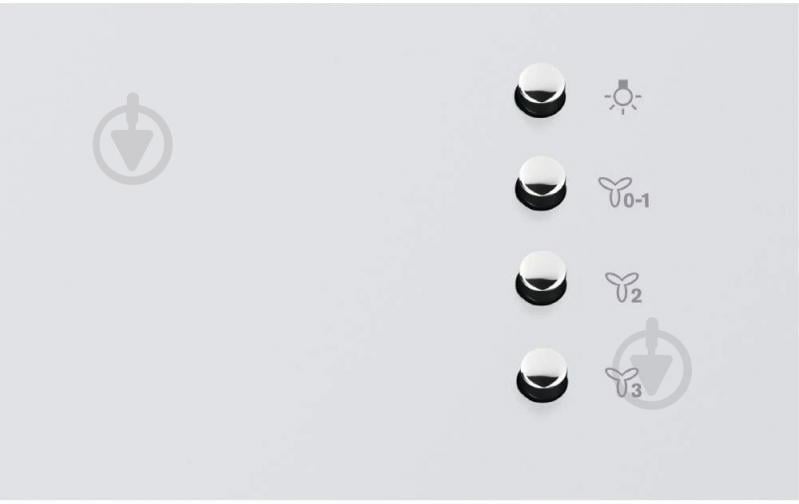
Task: Click the rays below the light bulb symbol
Action: click(x=623, y=110)
